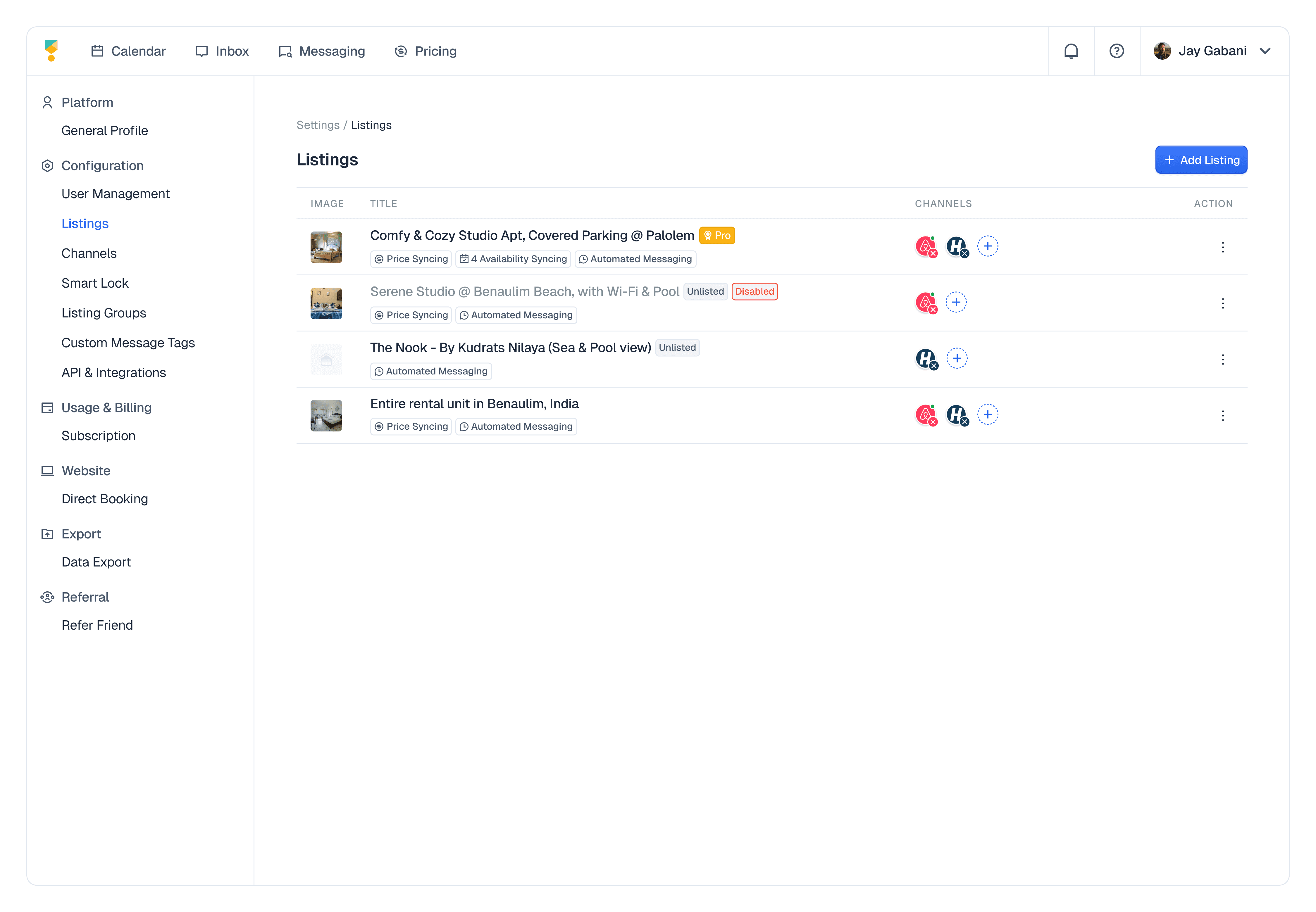The image size is (1316, 912).
Task: Click the notifications bell icon
Action: [x=1071, y=51]
